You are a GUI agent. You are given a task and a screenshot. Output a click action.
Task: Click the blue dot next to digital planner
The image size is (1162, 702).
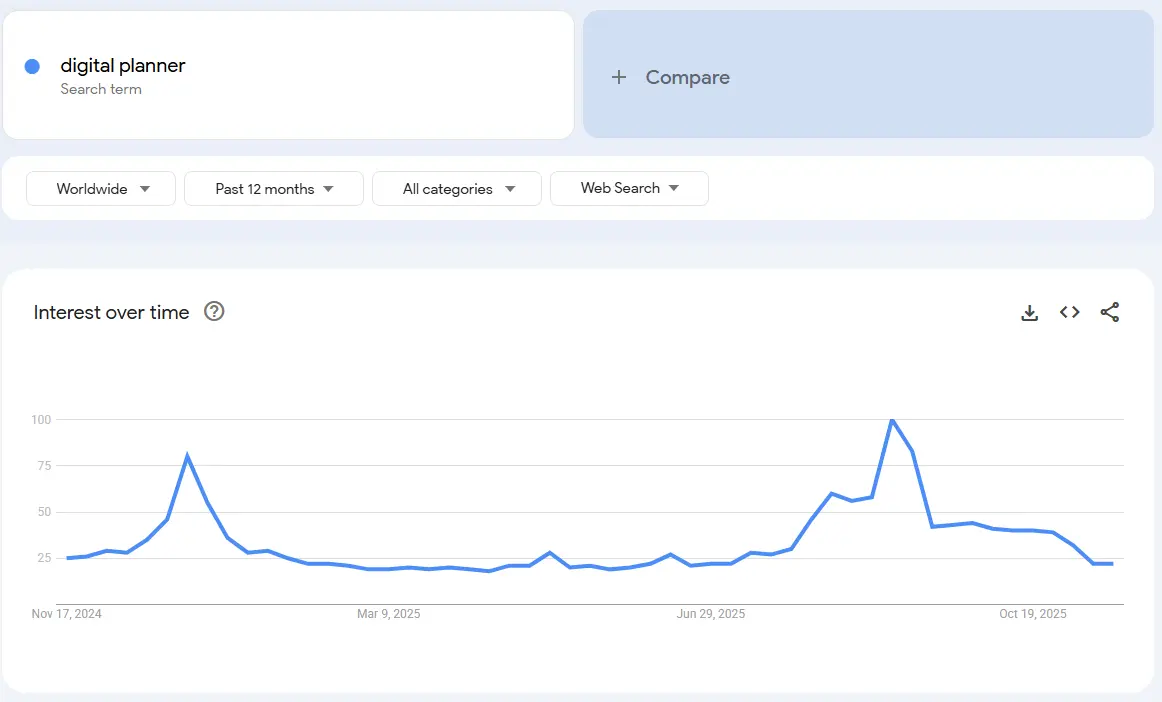point(32,66)
